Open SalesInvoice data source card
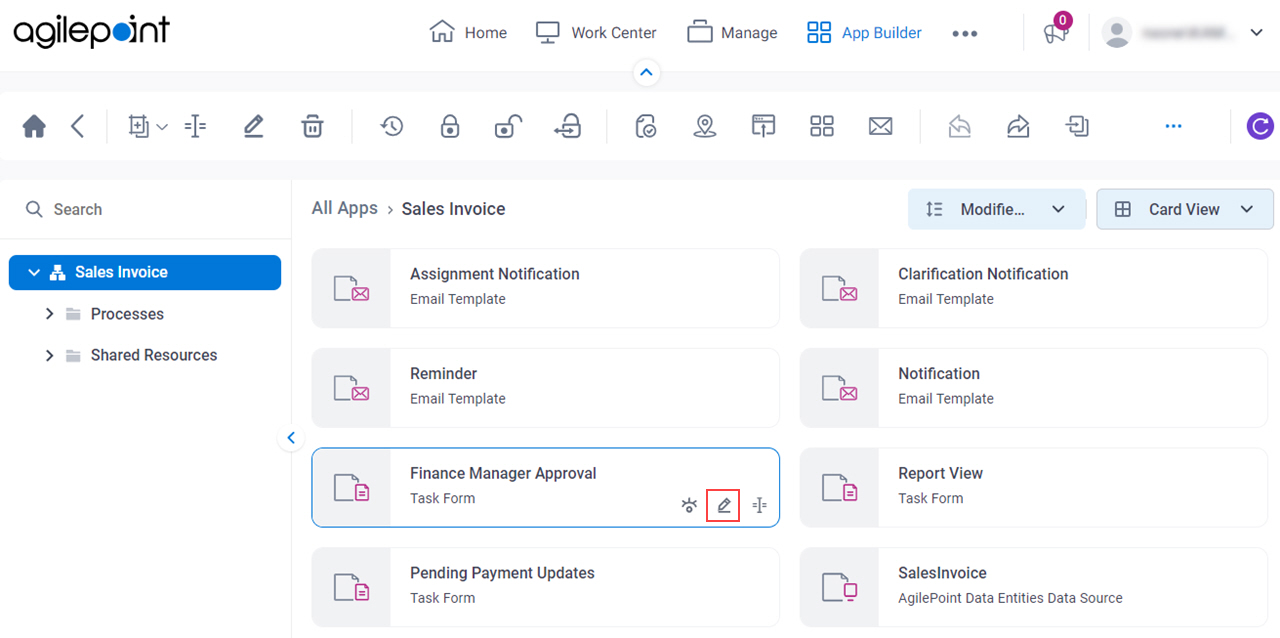 [1033, 587]
